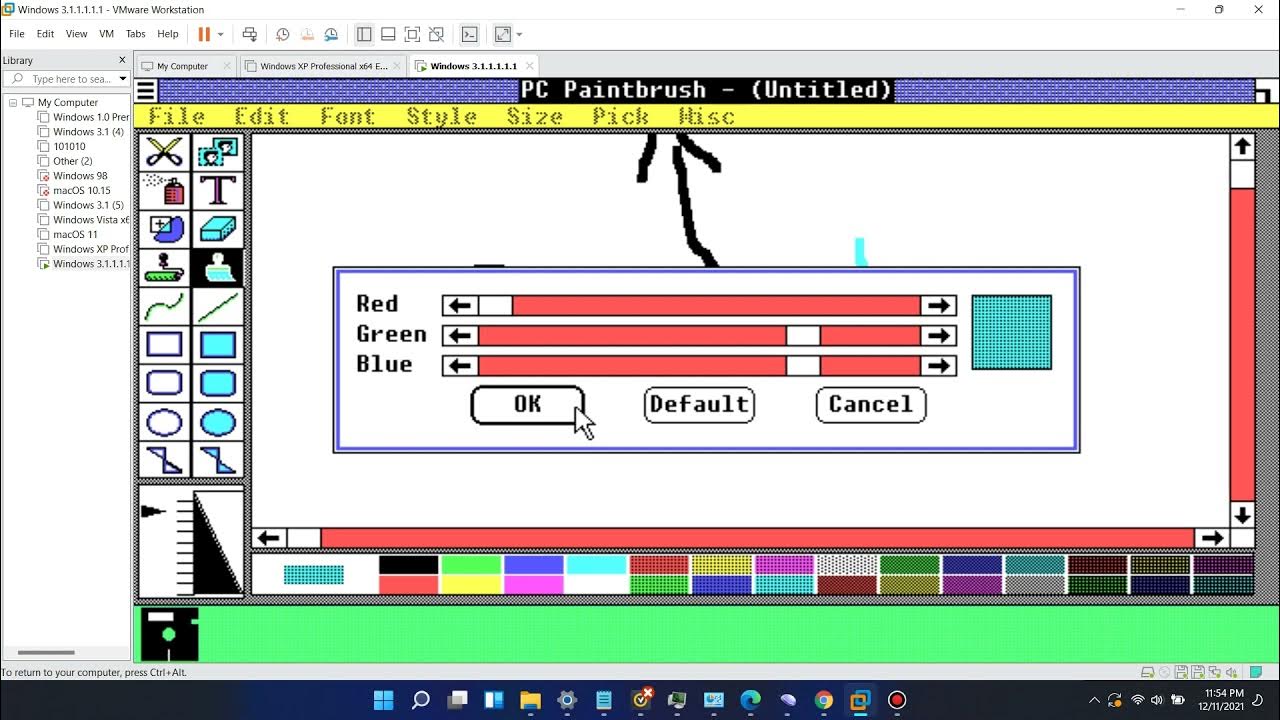Pick the solid magenta palette color
The width and height of the screenshot is (1280, 720).
pos(534,585)
